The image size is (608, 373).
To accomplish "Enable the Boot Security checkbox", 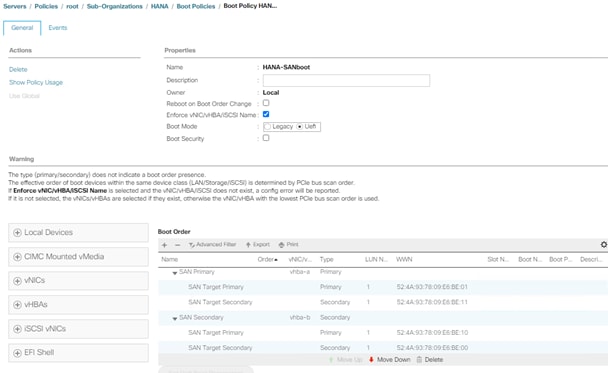I will tap(266, 138).
